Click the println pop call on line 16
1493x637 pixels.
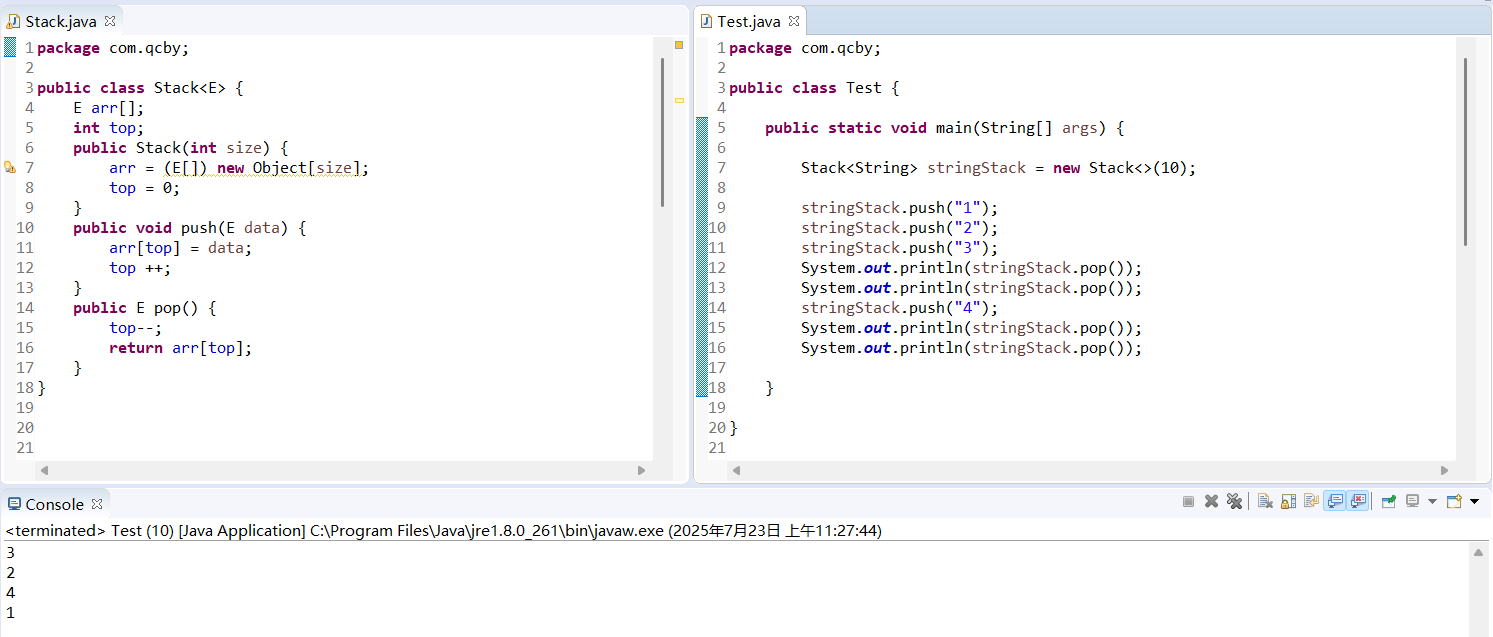coord(971,348)
